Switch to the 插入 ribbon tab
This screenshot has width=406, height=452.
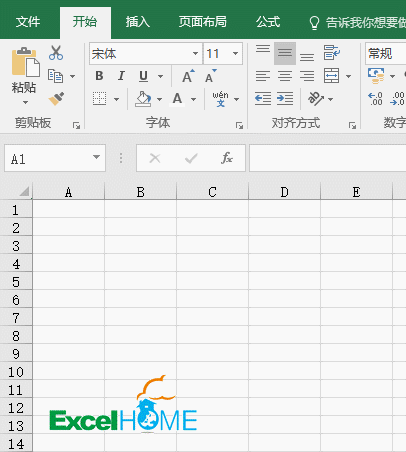point(138,22)
